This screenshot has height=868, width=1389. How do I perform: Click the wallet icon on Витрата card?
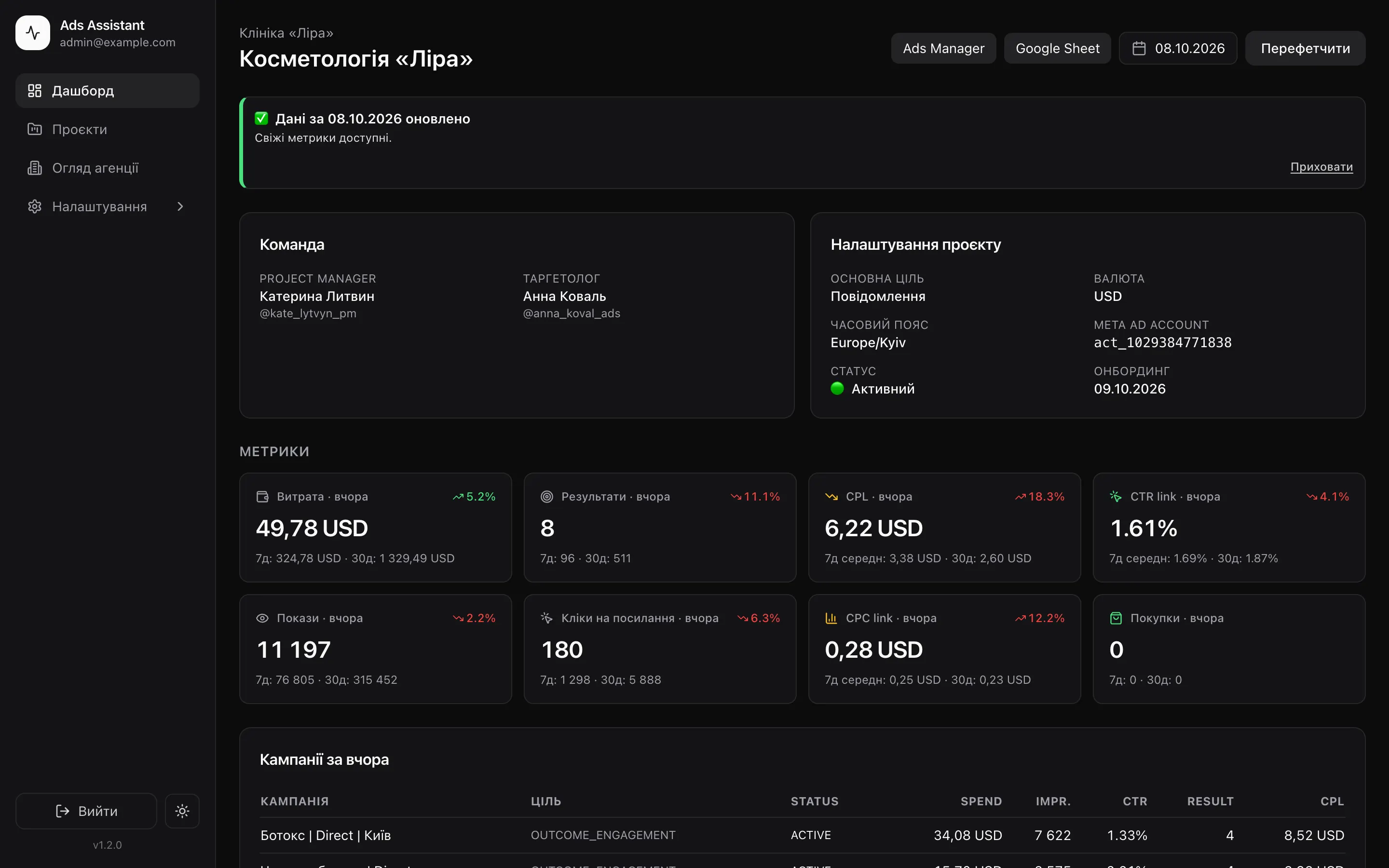[262, 497]
